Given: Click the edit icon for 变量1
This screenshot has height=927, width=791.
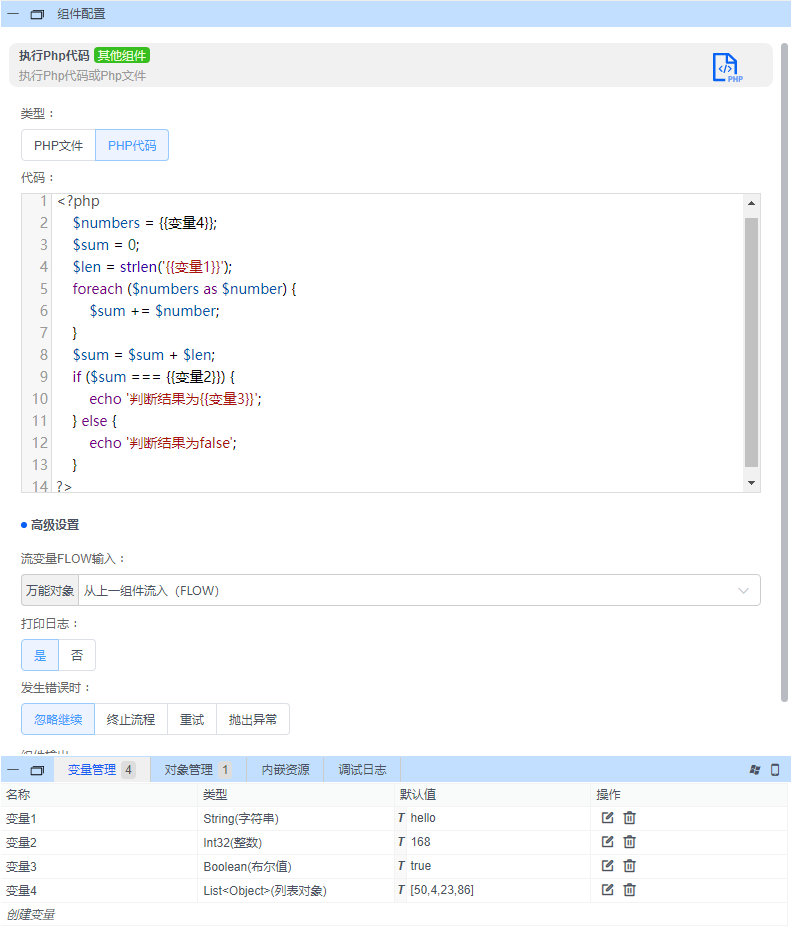Looking at the screenshot, I should click(607, 818).
